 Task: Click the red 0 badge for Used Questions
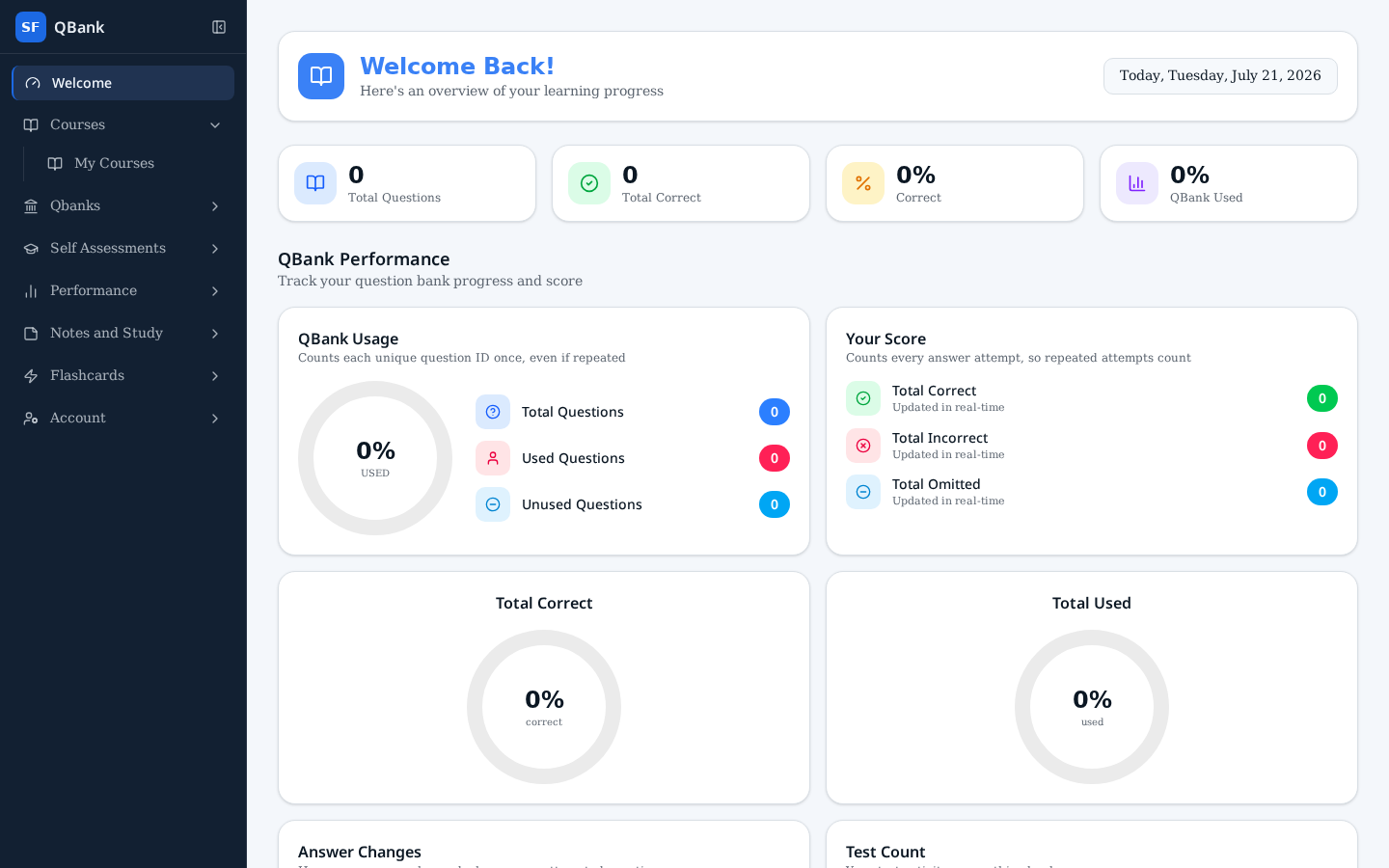pyautogui.click(x=775, y=458)
